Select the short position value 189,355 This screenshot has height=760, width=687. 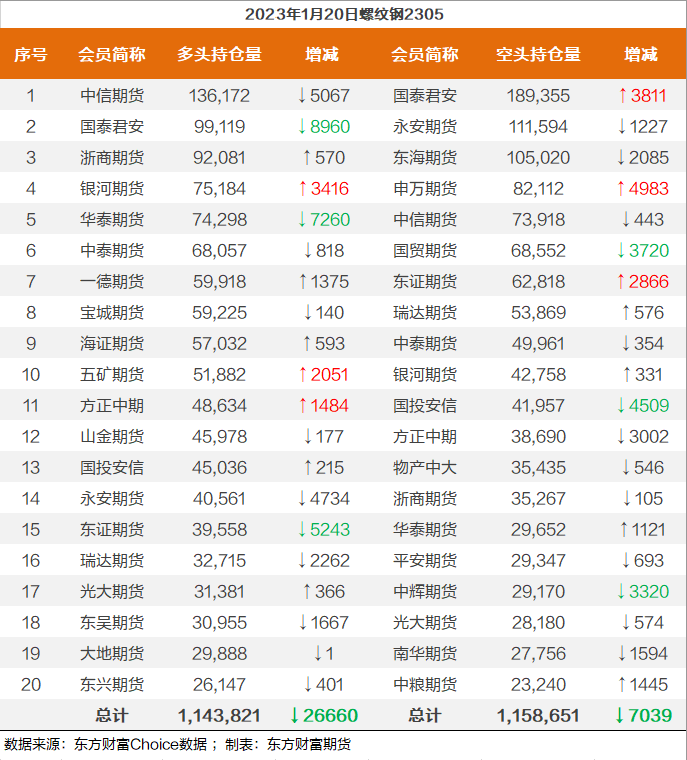tap(538, 96)
